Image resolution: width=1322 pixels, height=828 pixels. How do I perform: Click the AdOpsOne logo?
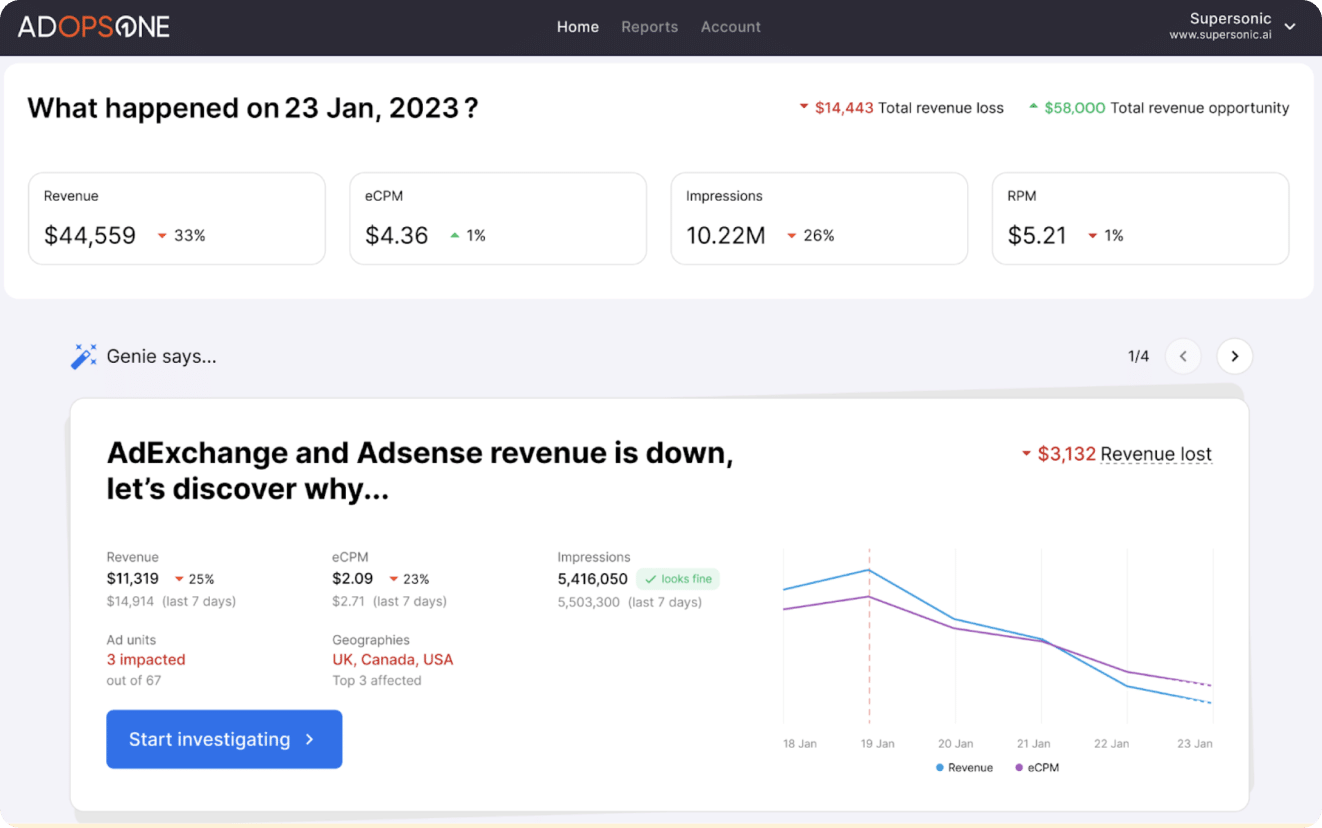(94, 27)
